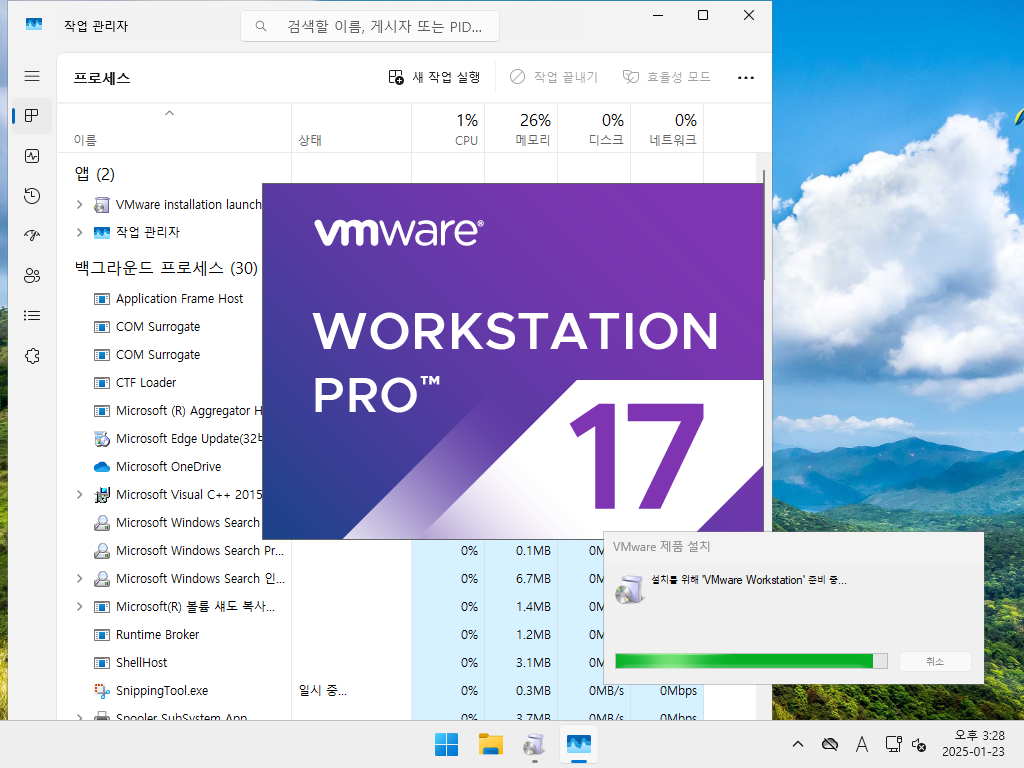This screenshot has width=1024, height=768.
Task: Open the clock and date 오후 3:28
Action: click(973, 744)
